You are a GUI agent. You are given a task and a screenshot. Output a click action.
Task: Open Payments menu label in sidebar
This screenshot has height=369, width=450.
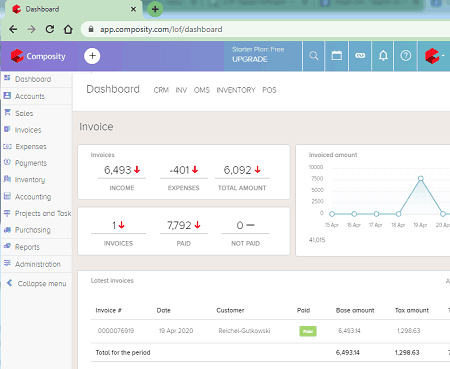point(31,163)
